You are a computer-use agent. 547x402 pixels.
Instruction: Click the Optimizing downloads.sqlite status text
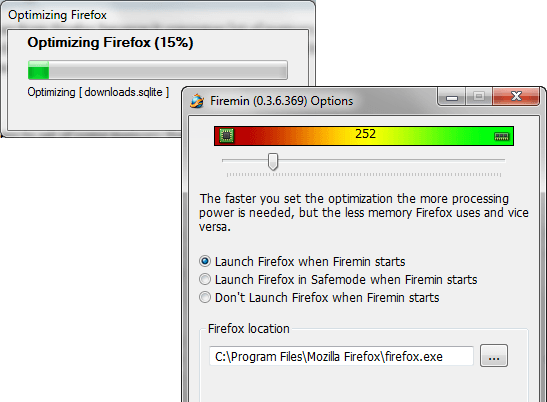[98, 92]
